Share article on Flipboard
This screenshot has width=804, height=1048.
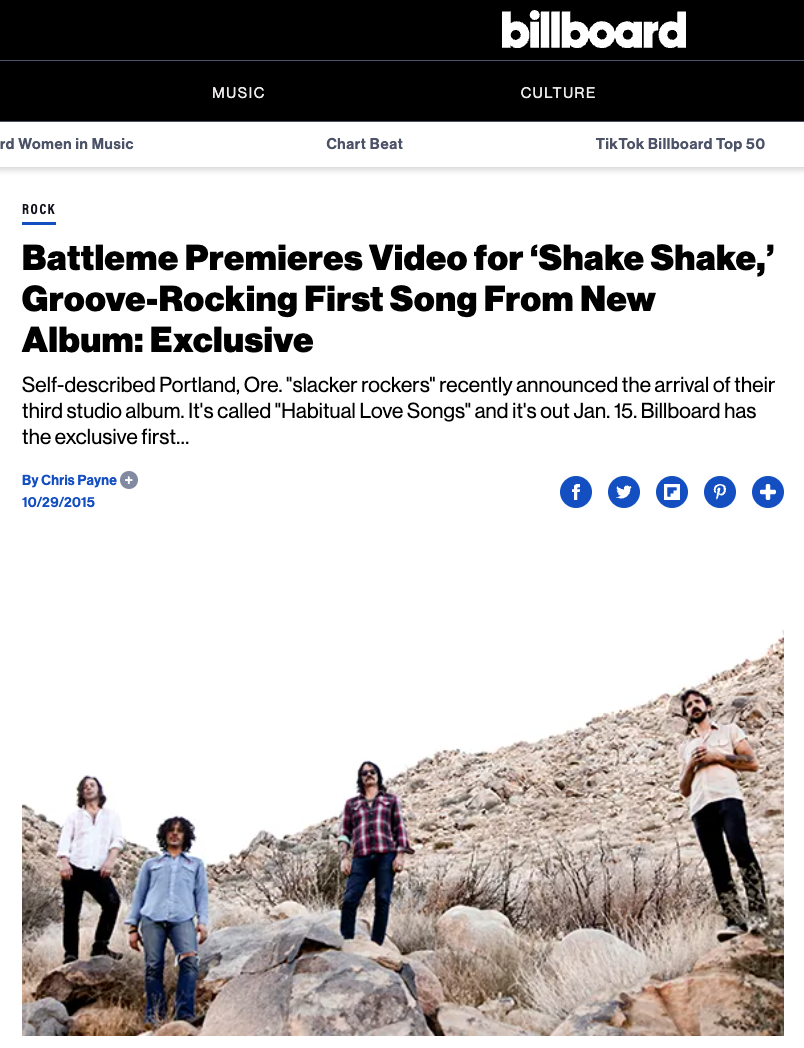click(x=672, y=492)
